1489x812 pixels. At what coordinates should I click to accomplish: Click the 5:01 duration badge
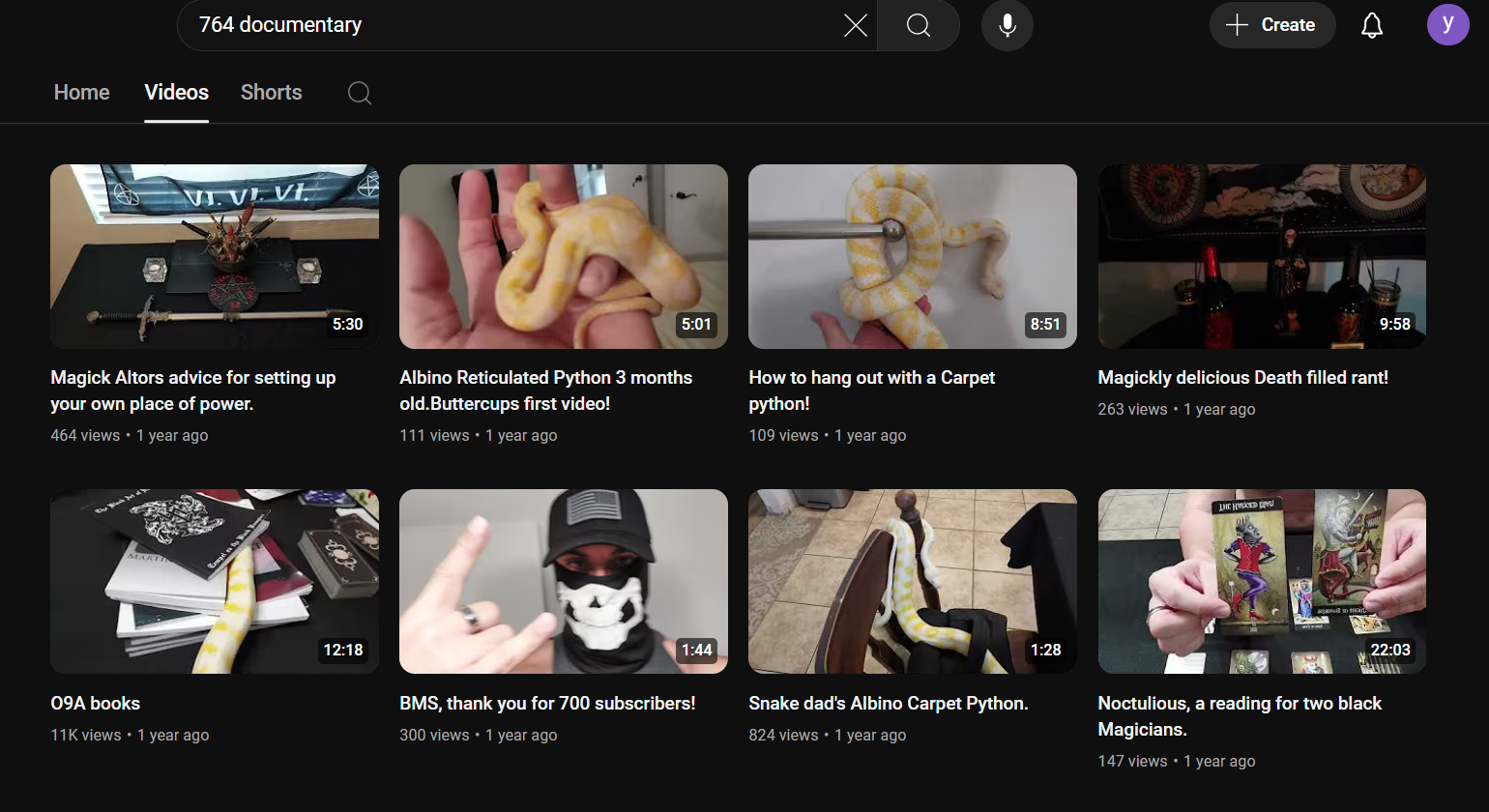pos(696,325)
